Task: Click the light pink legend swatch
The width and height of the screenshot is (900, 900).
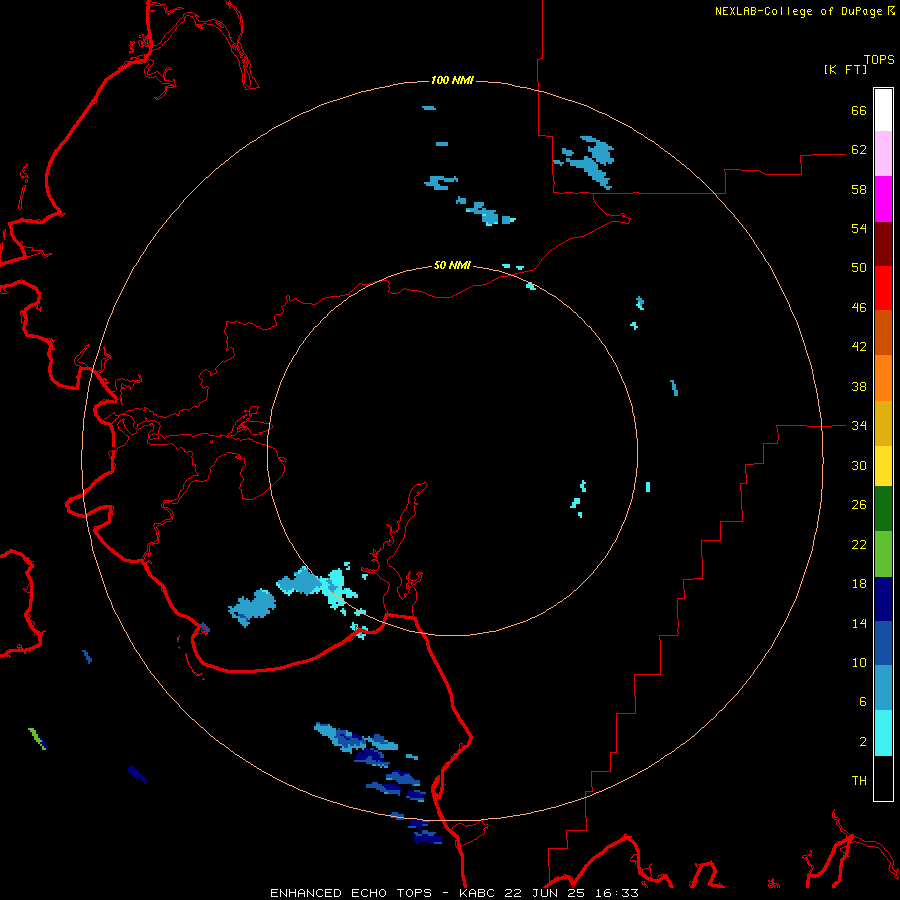Action: [883, 154]
